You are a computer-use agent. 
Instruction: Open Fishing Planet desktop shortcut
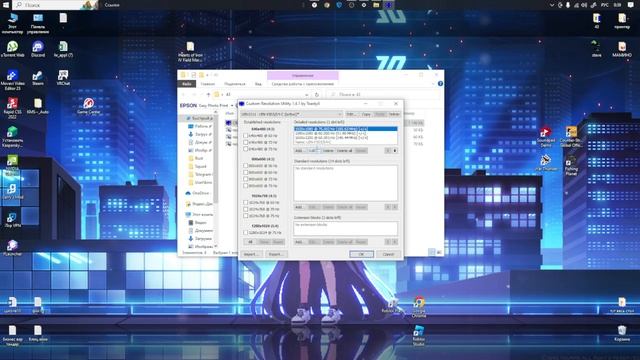[571, 165]
